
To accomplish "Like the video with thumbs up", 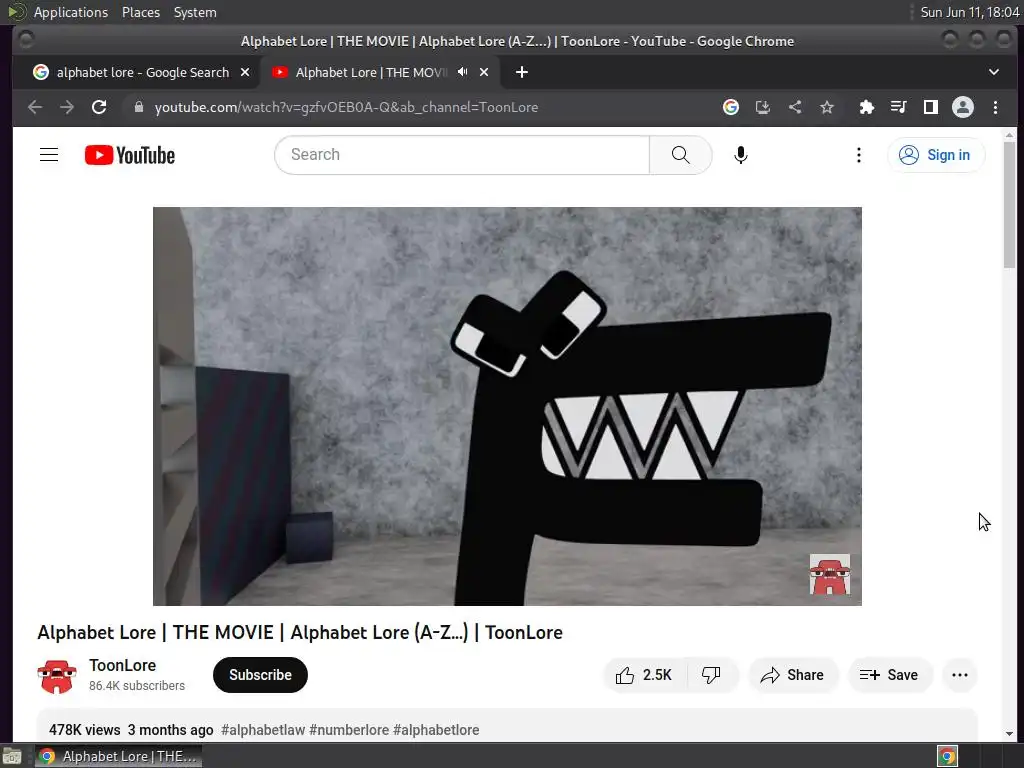I will pyautogui.click(x=644, y=675).
